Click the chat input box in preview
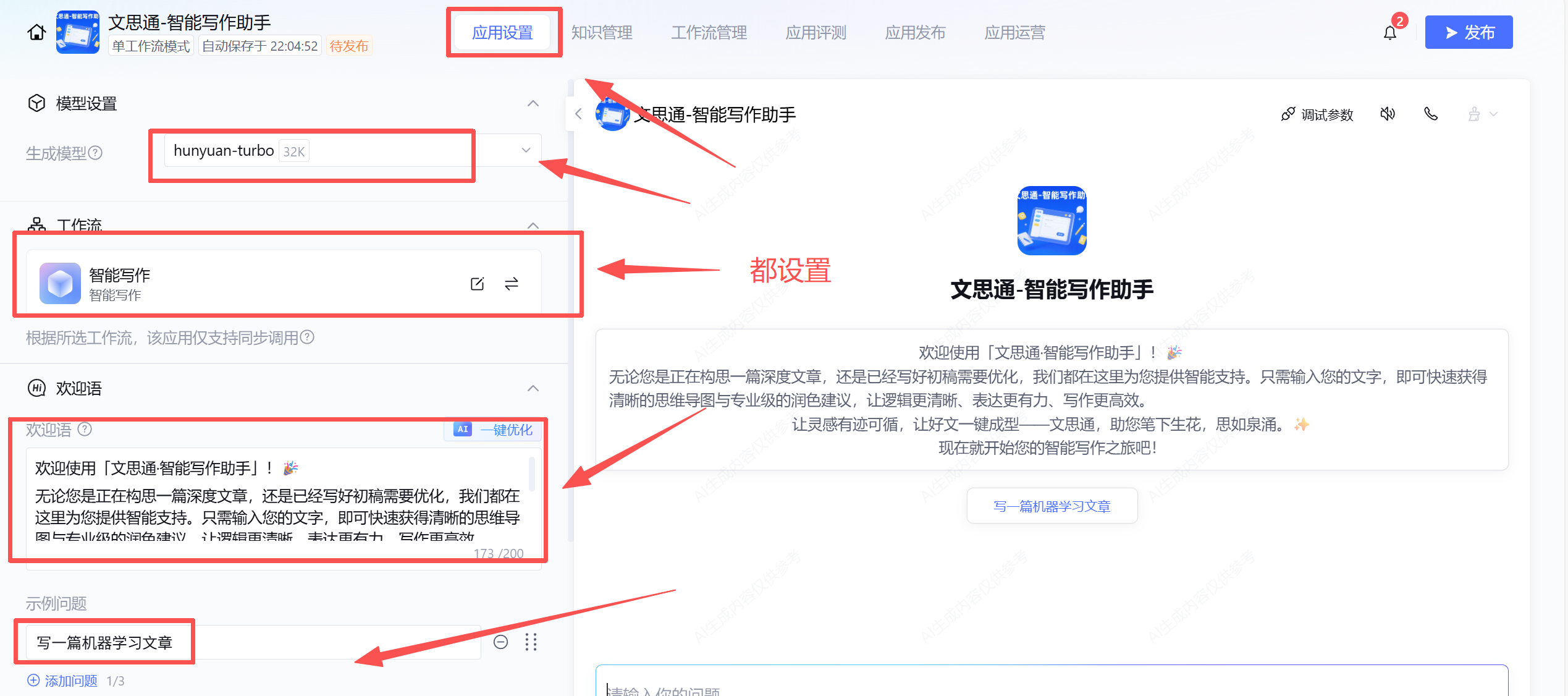The width and height of the screenshot is (1568, 696). [x=1052, y=681]
